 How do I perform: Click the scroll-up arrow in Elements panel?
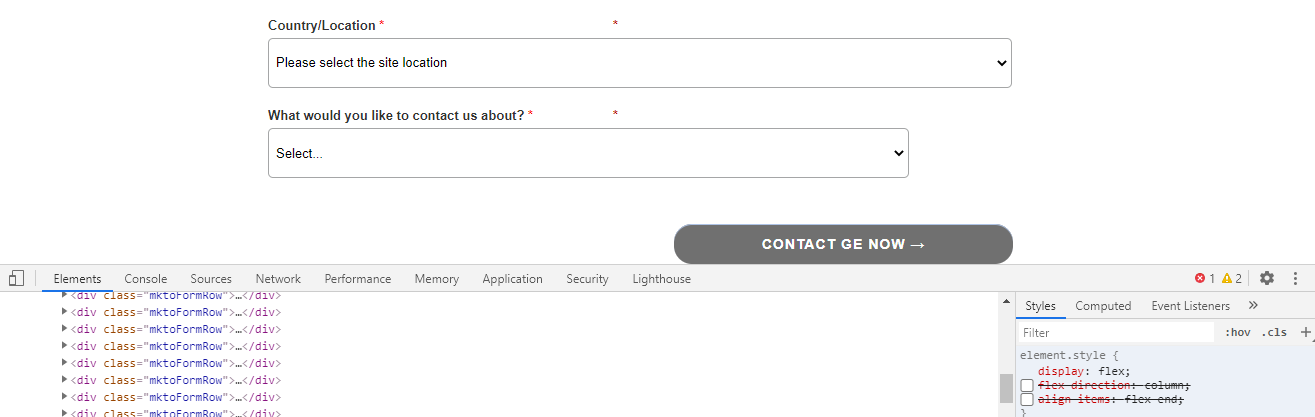[1006, 301]
